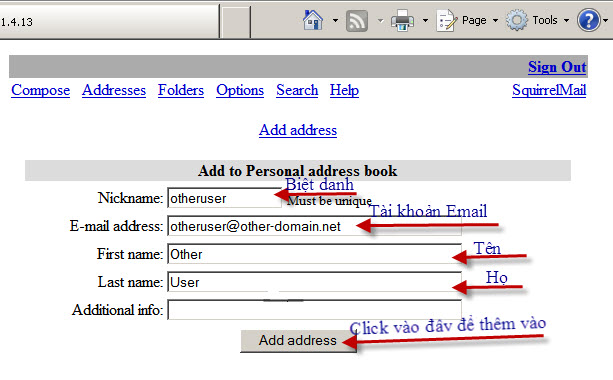Open the SquirrelMail Help link
The image size is (613, 380).
(x=344, y=90)
